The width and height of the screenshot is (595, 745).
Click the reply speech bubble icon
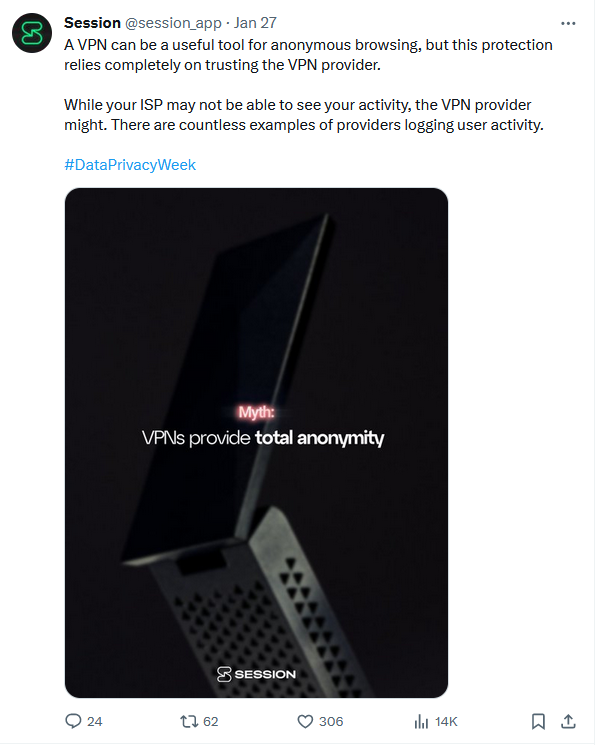(x=73, y=721)
